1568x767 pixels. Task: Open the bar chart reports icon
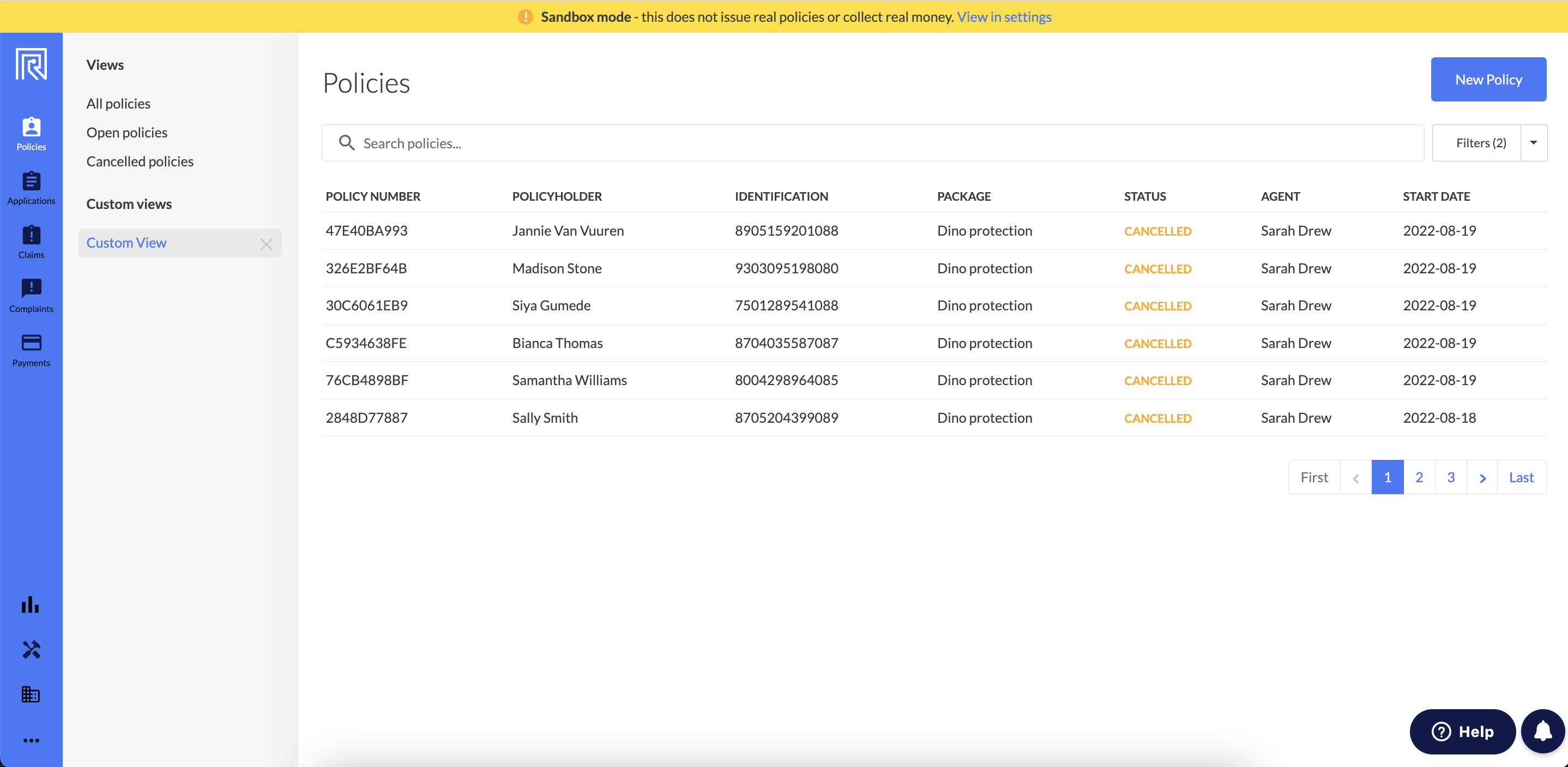pyautogui.click(x=31, y=604)
